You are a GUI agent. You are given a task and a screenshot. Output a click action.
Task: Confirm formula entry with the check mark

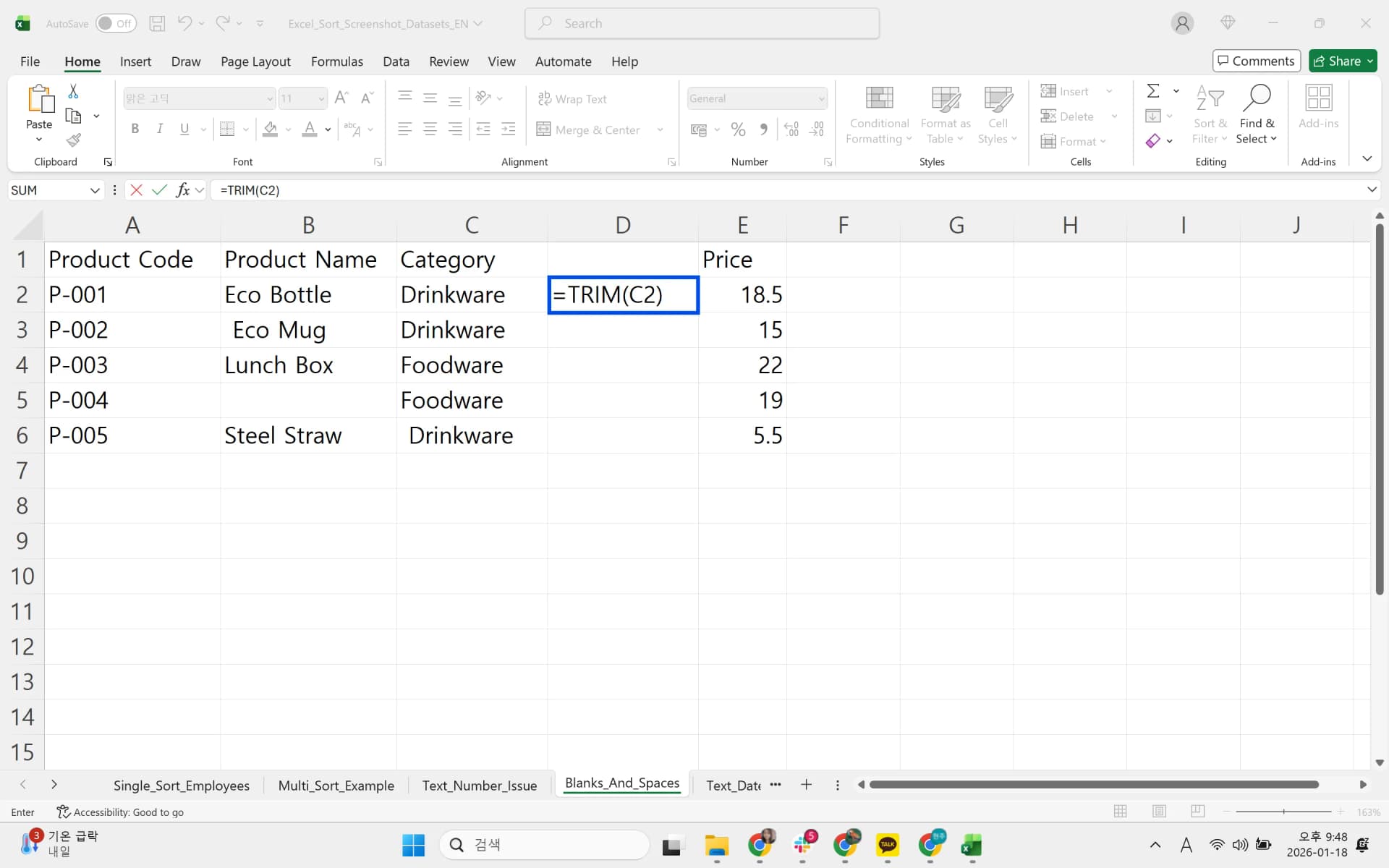[x=160, y=190]
